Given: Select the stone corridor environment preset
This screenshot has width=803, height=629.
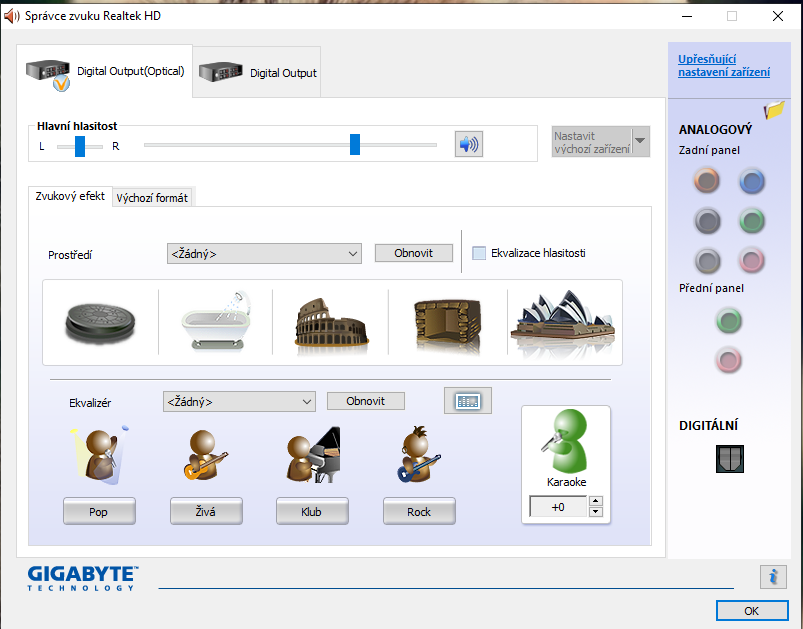Looking at the screenshot, I should [x=448, y=326].
